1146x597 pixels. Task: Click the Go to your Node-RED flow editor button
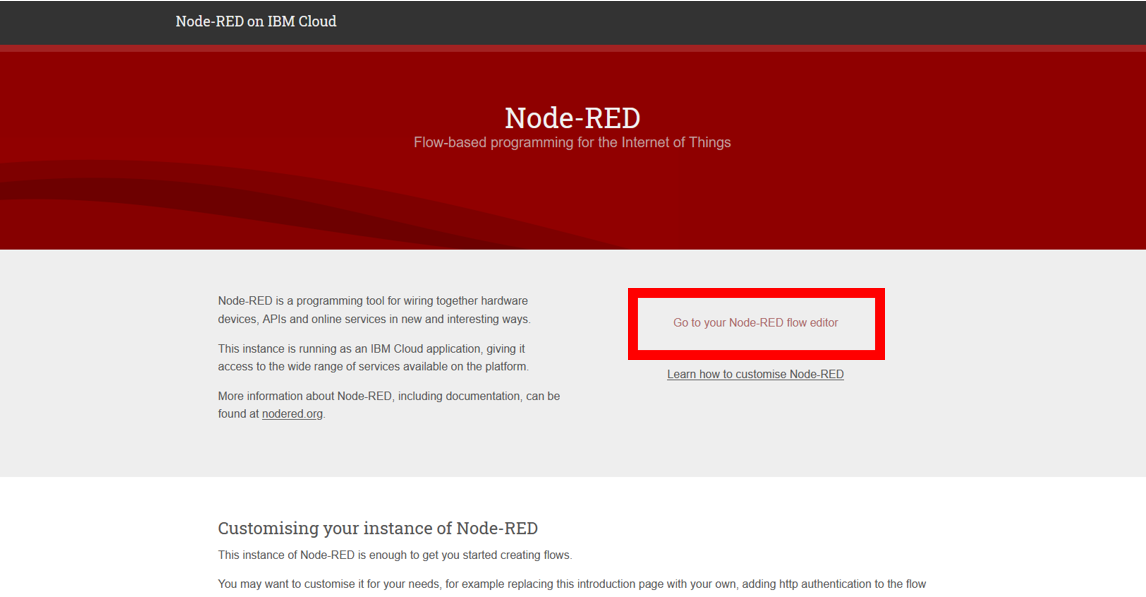755,323
